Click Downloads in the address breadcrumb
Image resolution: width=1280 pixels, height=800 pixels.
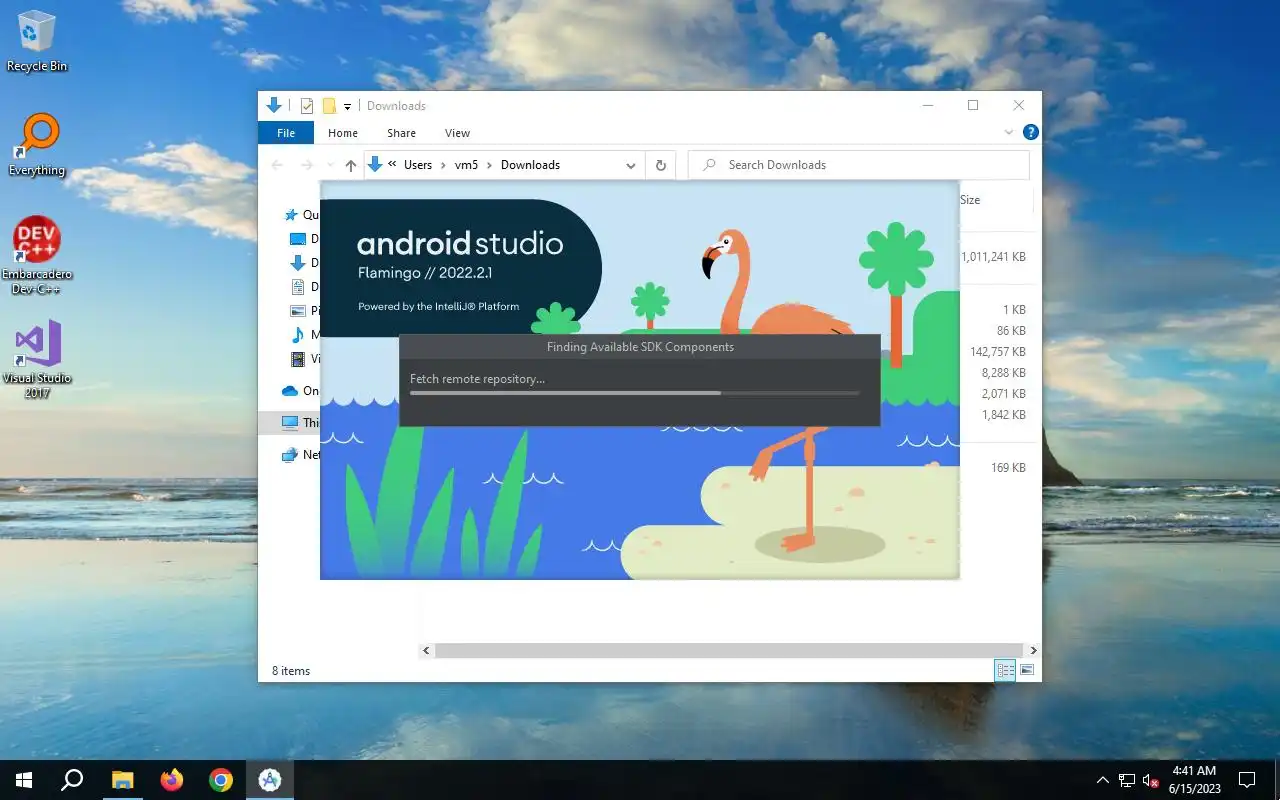[x=530, y=165]
